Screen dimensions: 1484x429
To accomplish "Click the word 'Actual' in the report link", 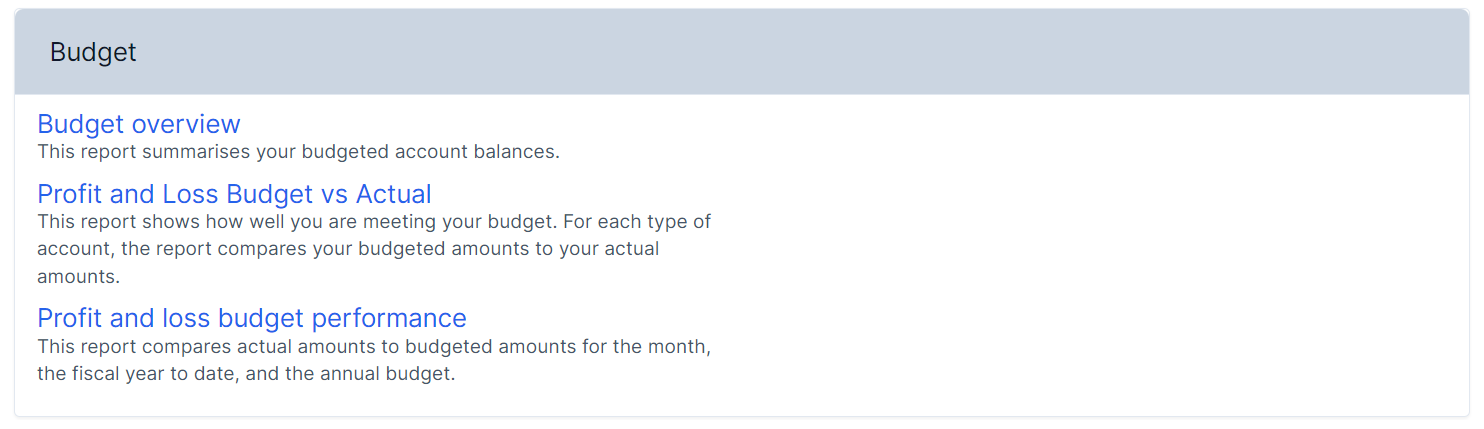I will click(393, 194).
